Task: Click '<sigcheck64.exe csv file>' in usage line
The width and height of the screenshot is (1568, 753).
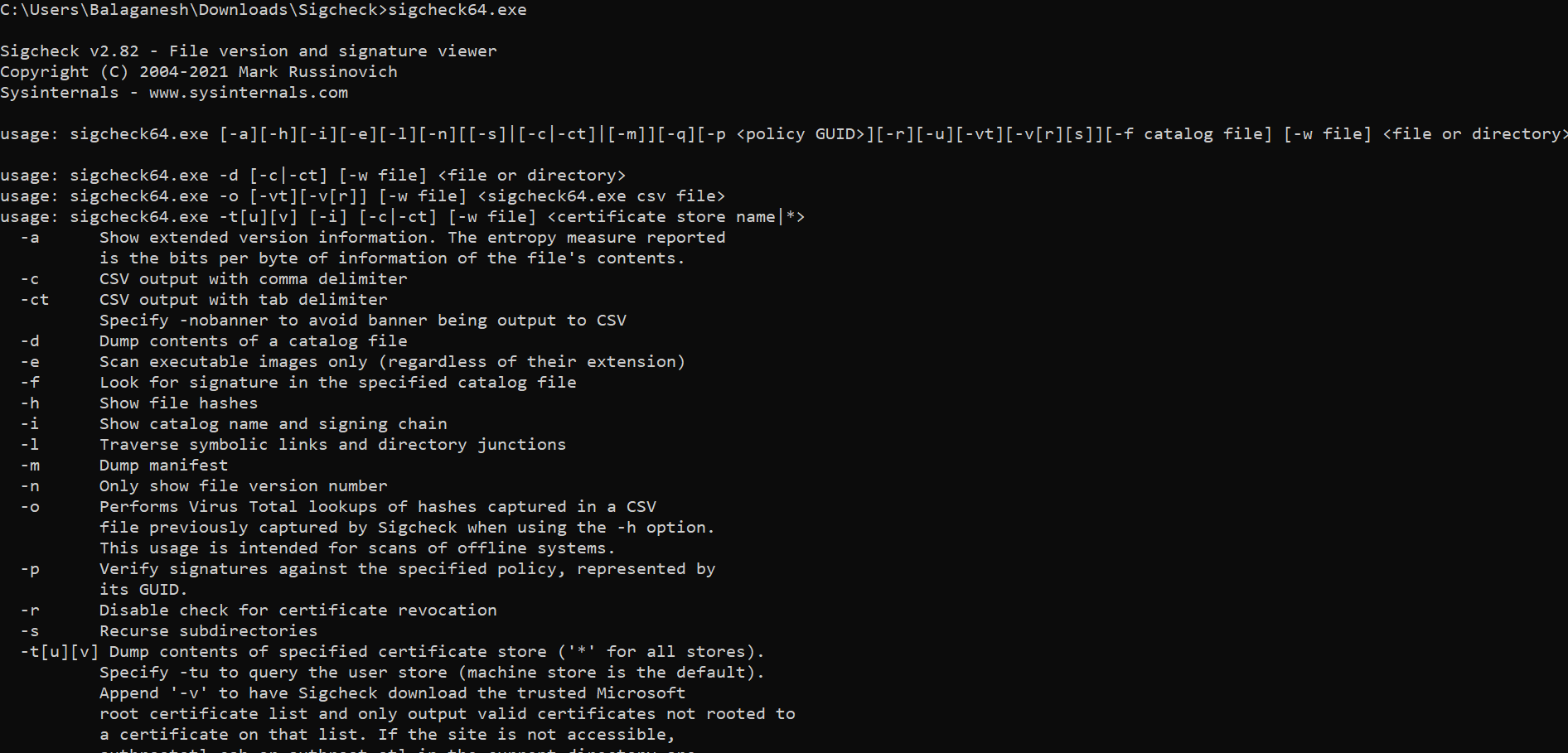Action: coord(602,196)
